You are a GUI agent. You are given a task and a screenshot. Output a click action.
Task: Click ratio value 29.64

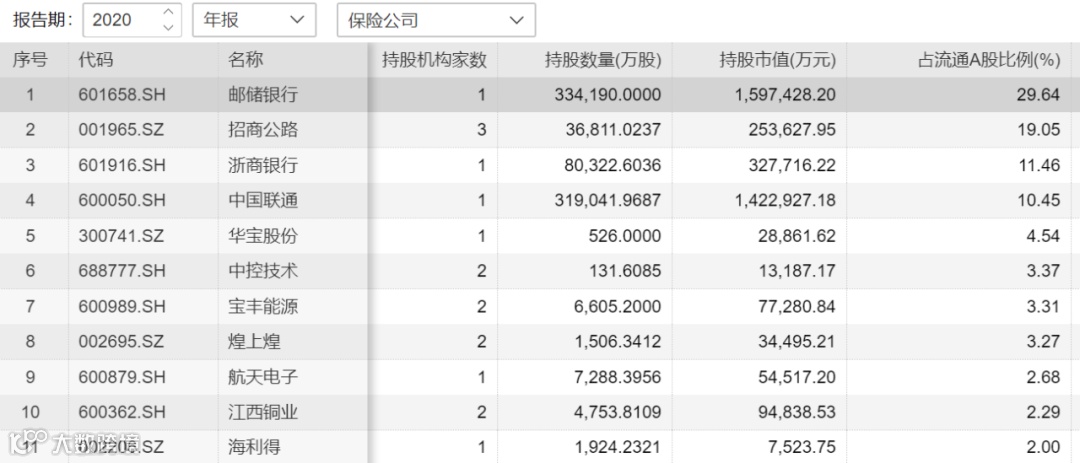click(x=1038, y=95)
